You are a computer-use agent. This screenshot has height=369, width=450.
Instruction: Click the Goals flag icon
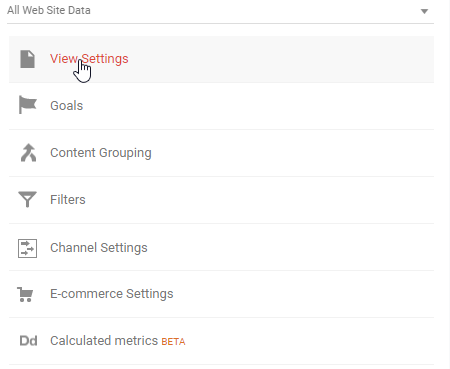(x=27, y=105)
